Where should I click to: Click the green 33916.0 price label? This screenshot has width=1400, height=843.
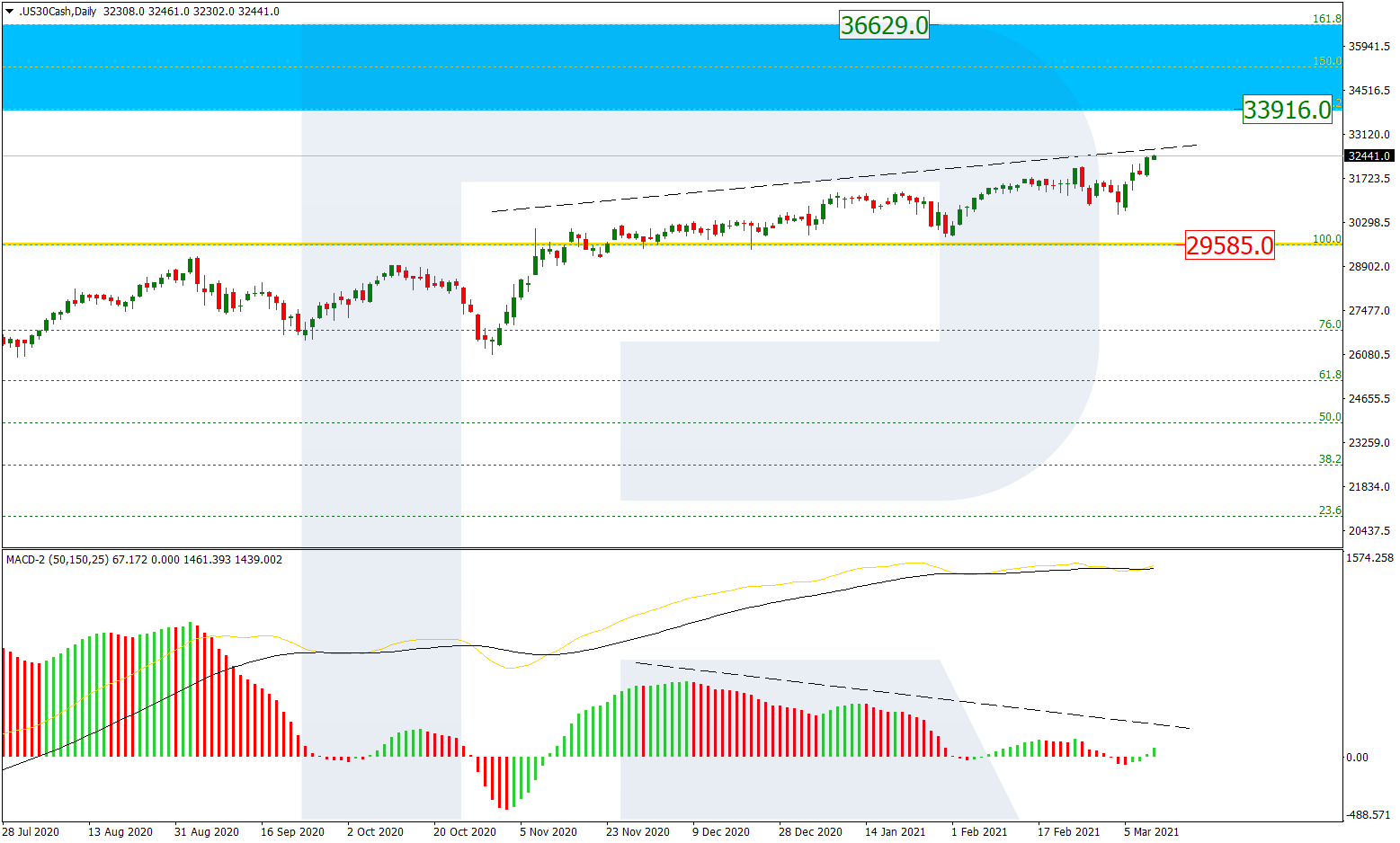tap(1287, 110)
